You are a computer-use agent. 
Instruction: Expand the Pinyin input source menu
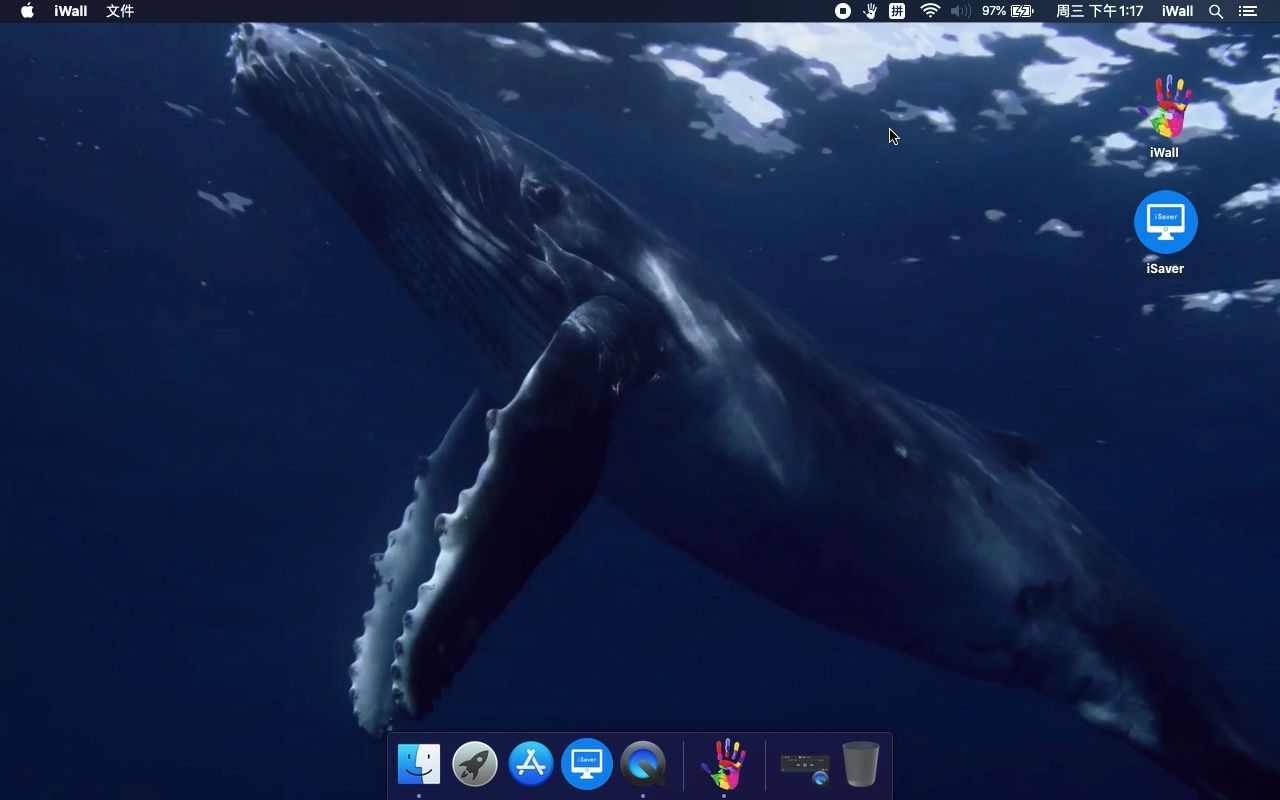(898, 11)
